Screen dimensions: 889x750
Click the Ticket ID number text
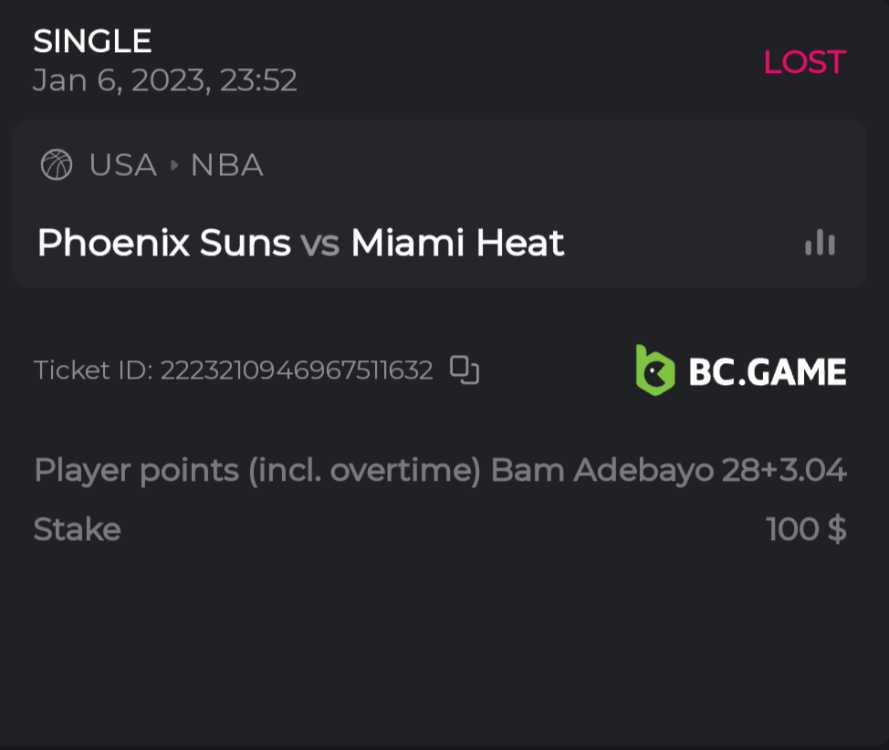click(x=297, y=371)
